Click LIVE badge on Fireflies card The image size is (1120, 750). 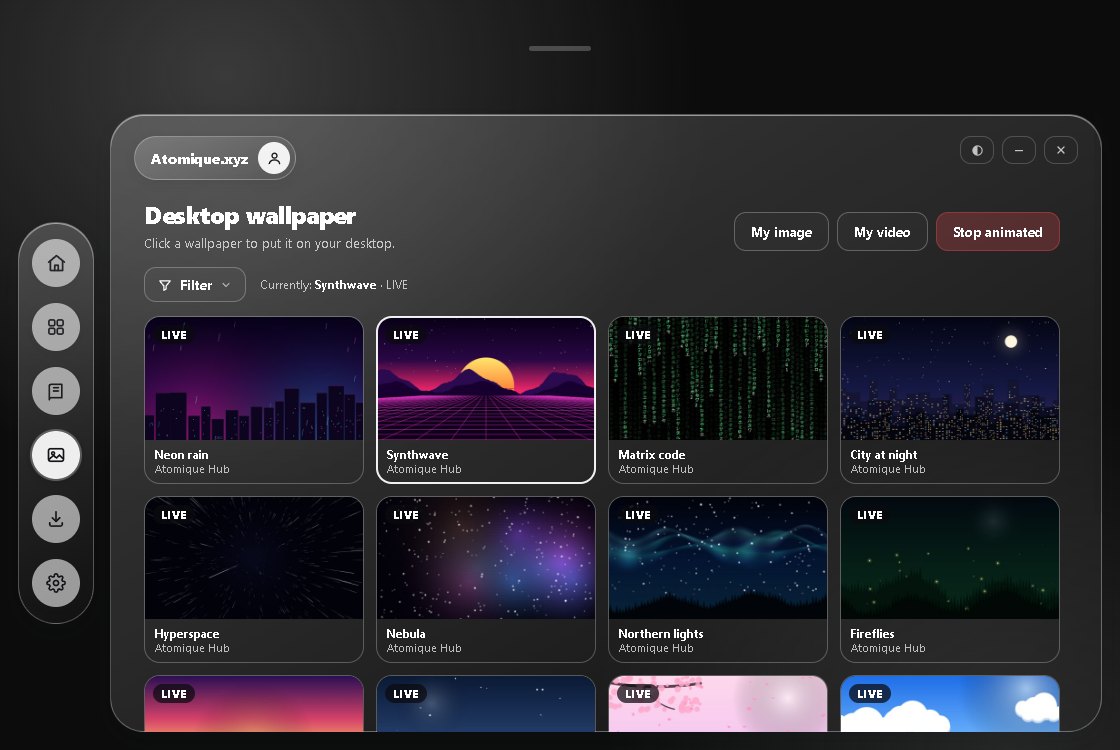pos(870,515)
